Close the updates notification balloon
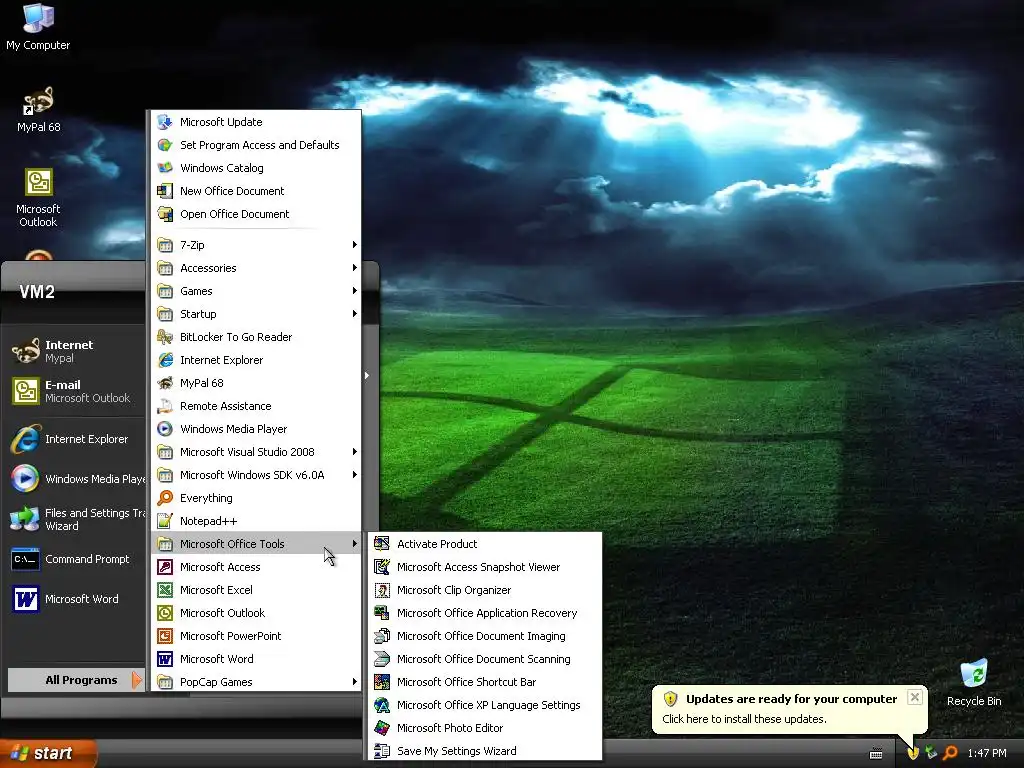The height and width of the screenshot is (768, 1024). (x=915, y=697)
